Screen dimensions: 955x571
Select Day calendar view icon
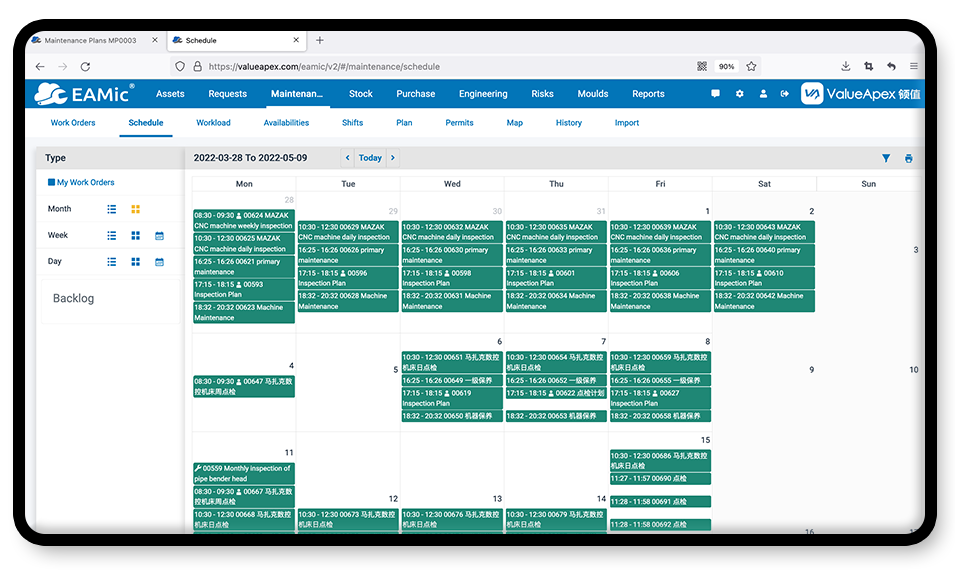[159, 262]
